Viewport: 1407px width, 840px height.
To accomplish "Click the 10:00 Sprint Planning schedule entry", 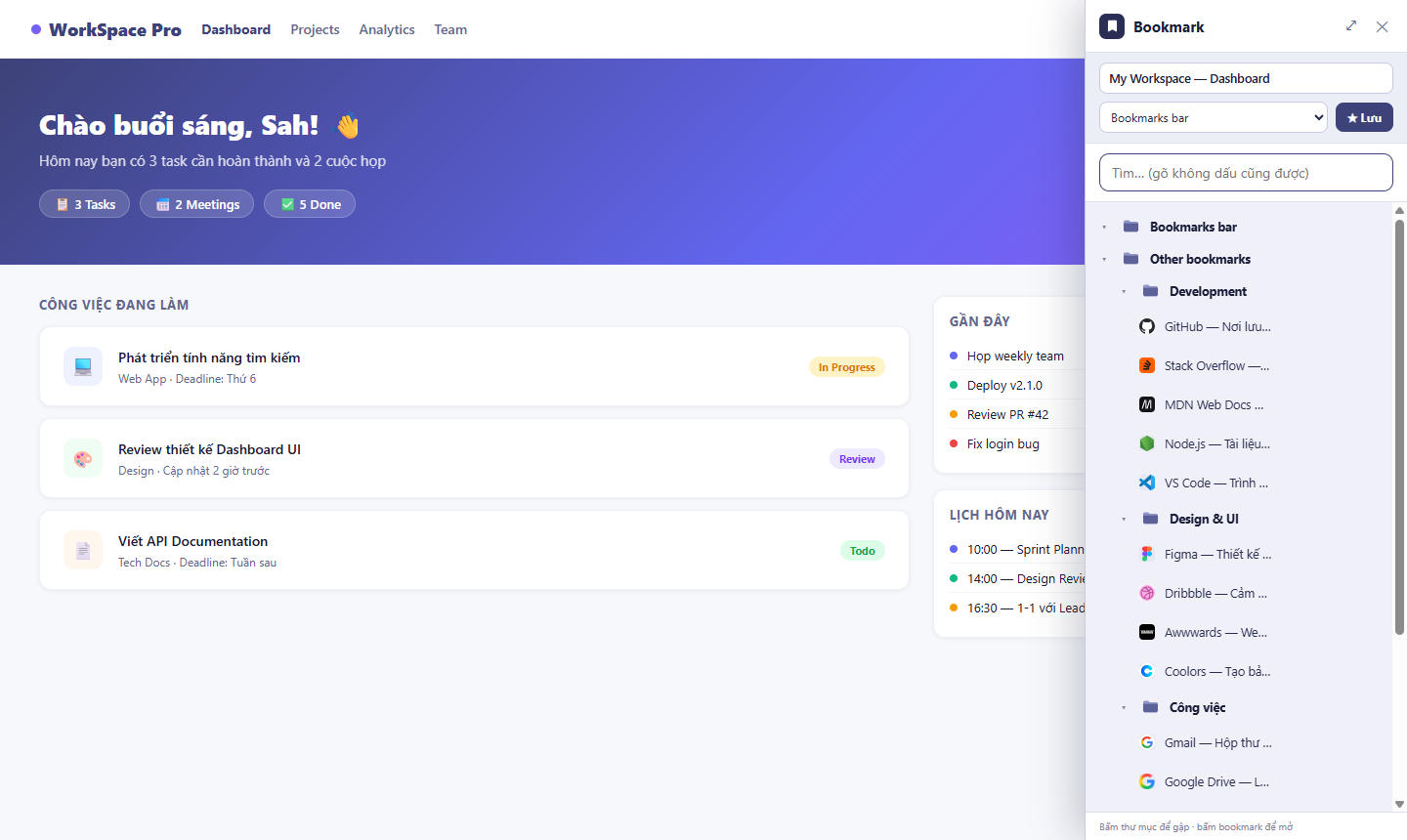I will click(1017, 549).
